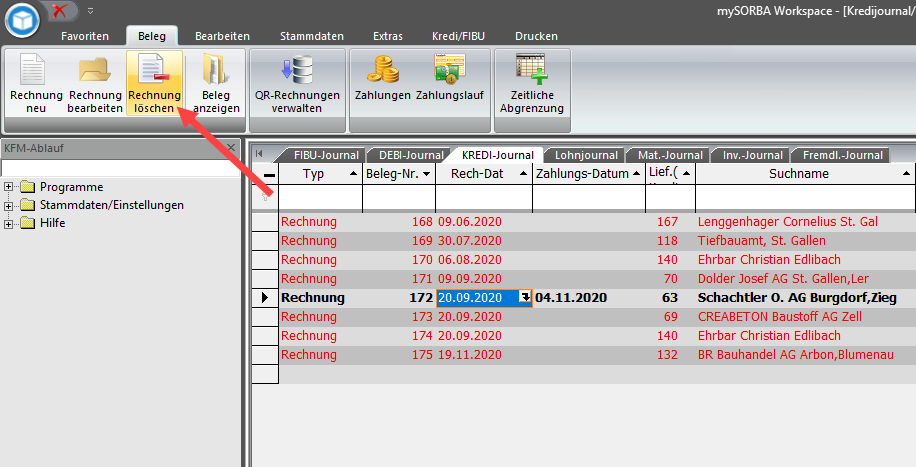Select CREABETON Baustoff AG Zell row
Image resolution: width=916 pixels, height=467 pixels.
597,317
